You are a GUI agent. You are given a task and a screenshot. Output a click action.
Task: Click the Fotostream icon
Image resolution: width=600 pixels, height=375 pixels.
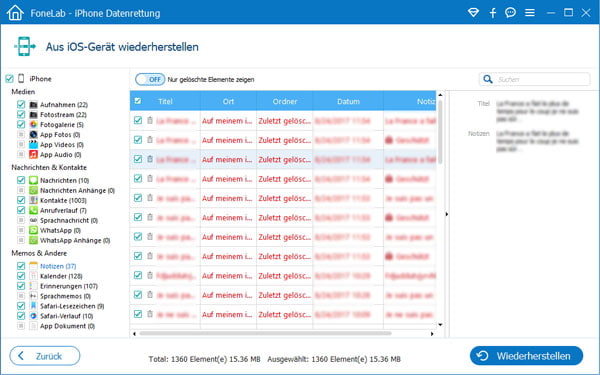point(34,114)
